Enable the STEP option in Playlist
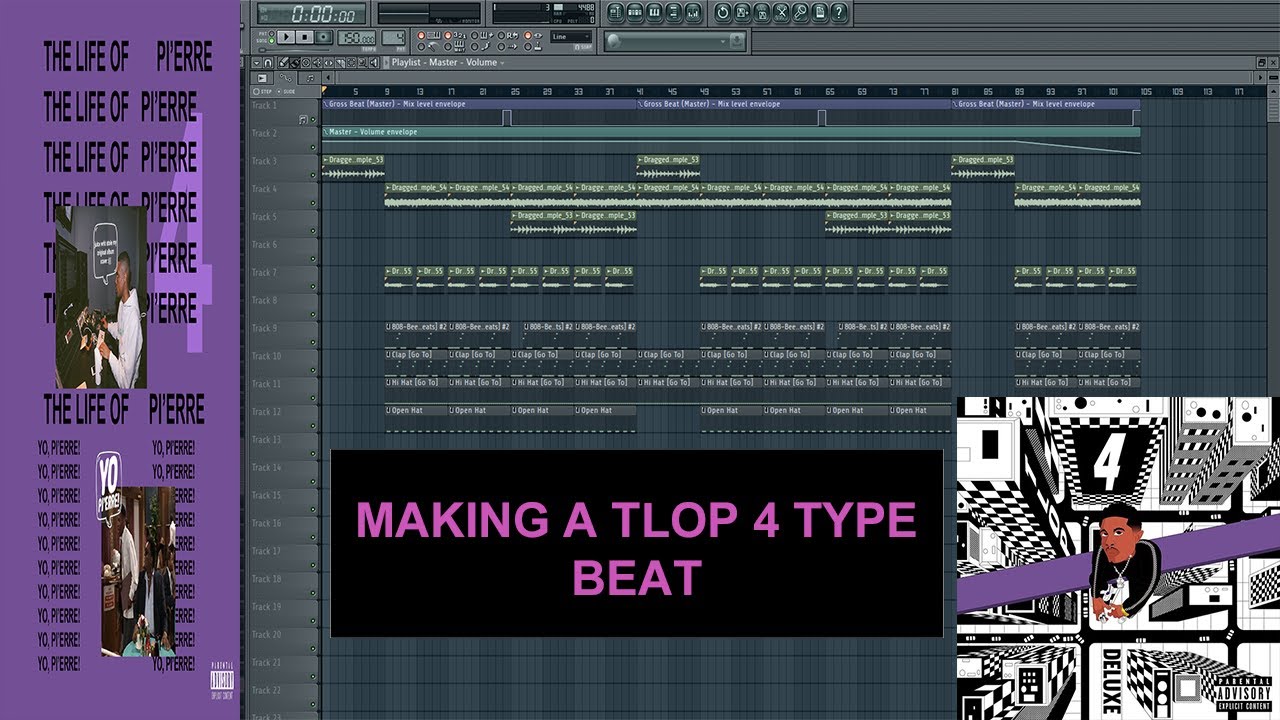The width and height of the screenshot is (1280, 720). [260, 91]
